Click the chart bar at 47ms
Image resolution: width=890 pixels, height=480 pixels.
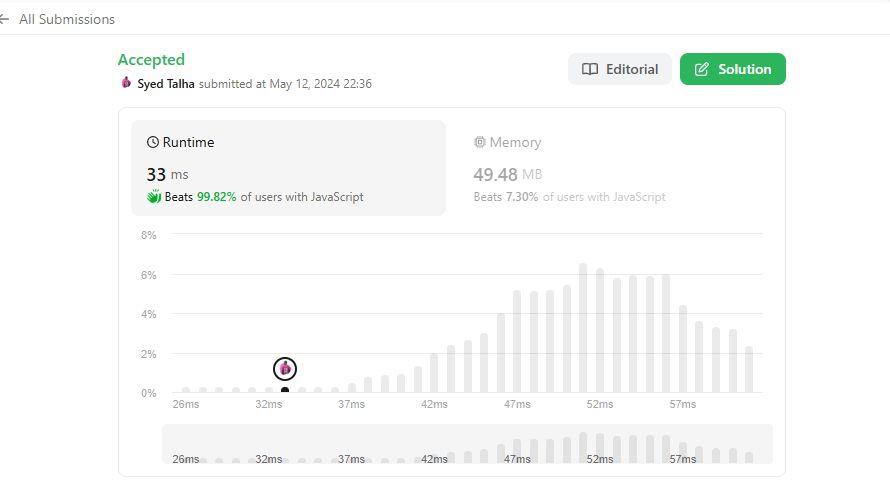tap(517, 342)
